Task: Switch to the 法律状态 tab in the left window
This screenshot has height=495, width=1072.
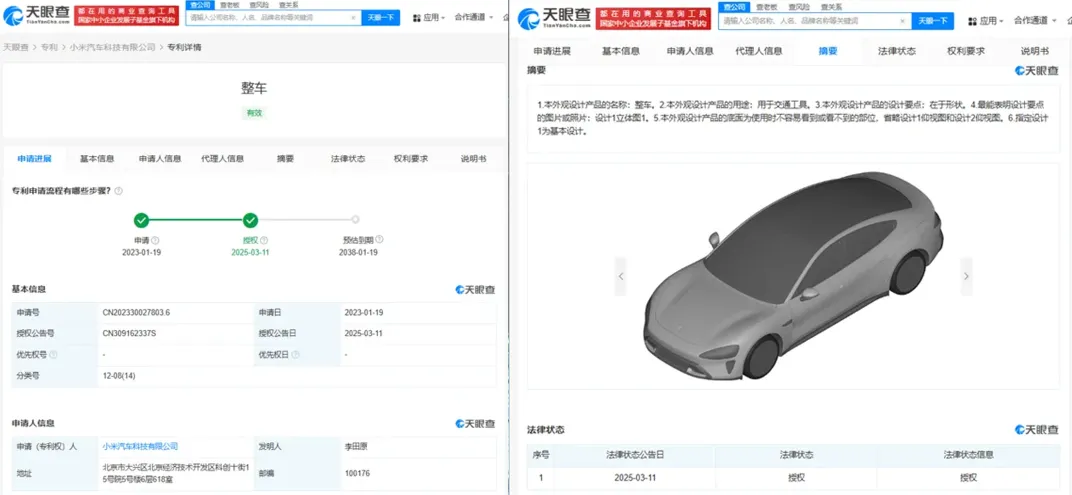Action: click(x=348, y=159)
